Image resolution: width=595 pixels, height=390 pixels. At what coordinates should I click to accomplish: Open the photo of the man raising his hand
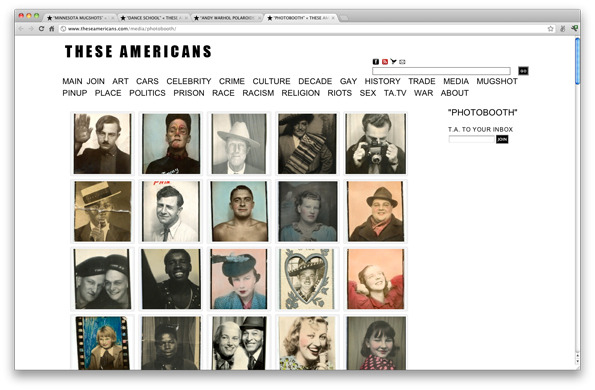pos(102,144)
